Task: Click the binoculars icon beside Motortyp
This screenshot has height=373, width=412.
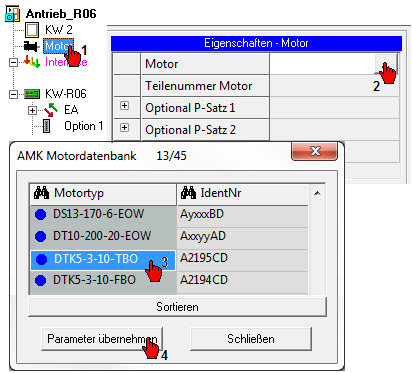Action: click(42, 193)
